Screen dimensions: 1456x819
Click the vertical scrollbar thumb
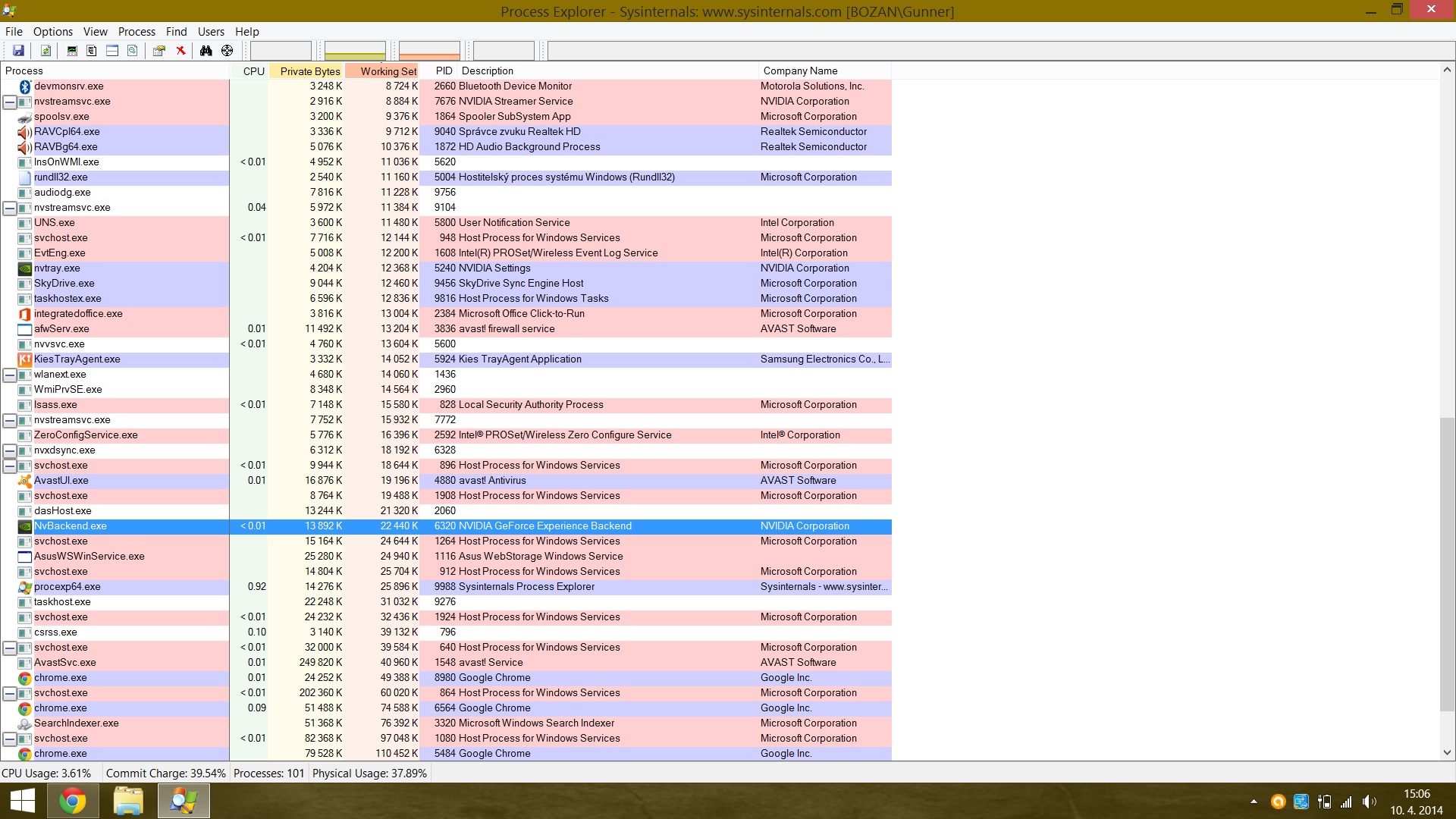coord(1447,564)
